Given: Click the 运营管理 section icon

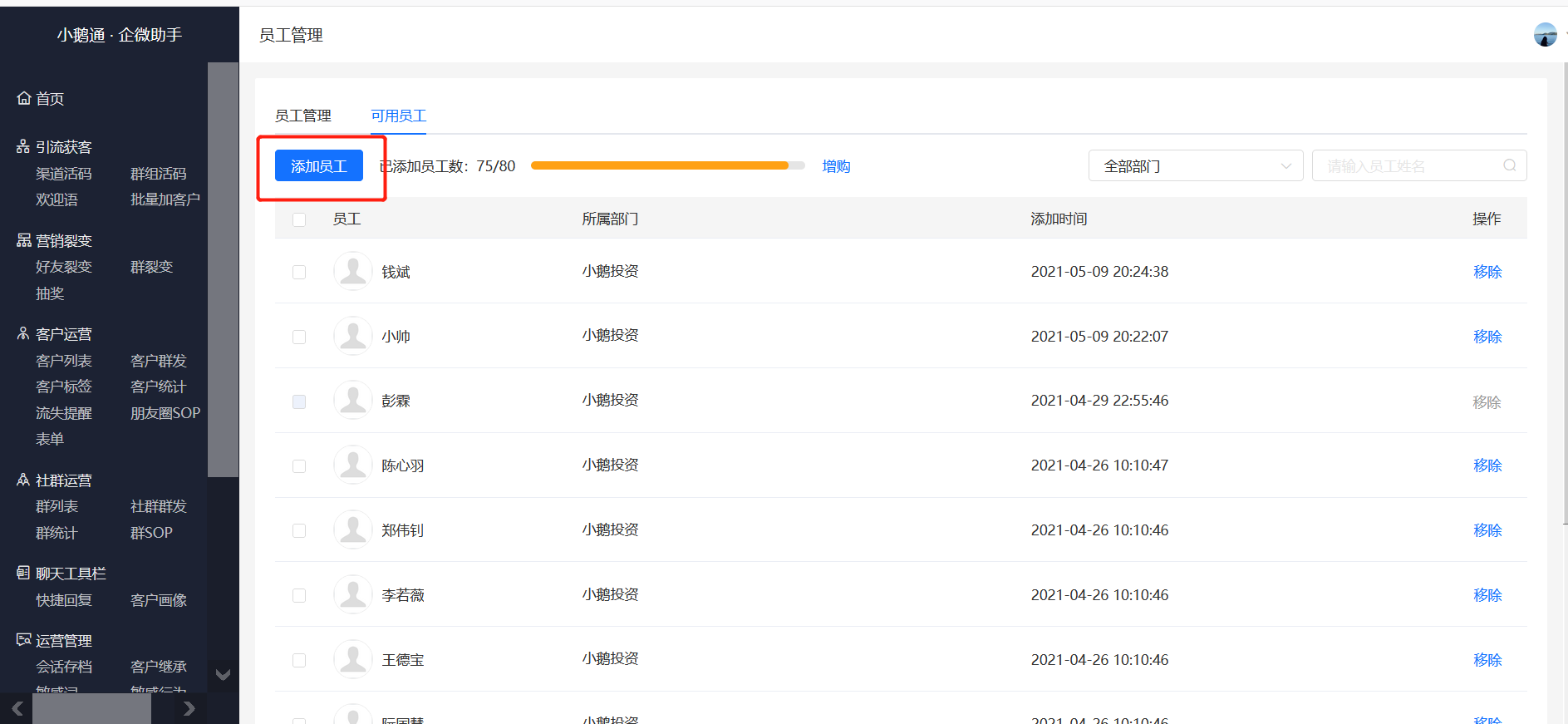Looking at the screenshot, I should point(23,640).
